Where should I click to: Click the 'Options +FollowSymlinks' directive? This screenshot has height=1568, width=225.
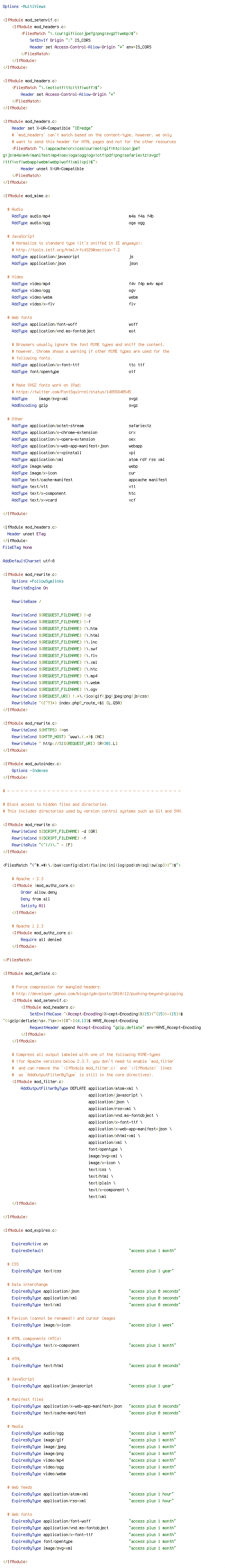[38, 581]
